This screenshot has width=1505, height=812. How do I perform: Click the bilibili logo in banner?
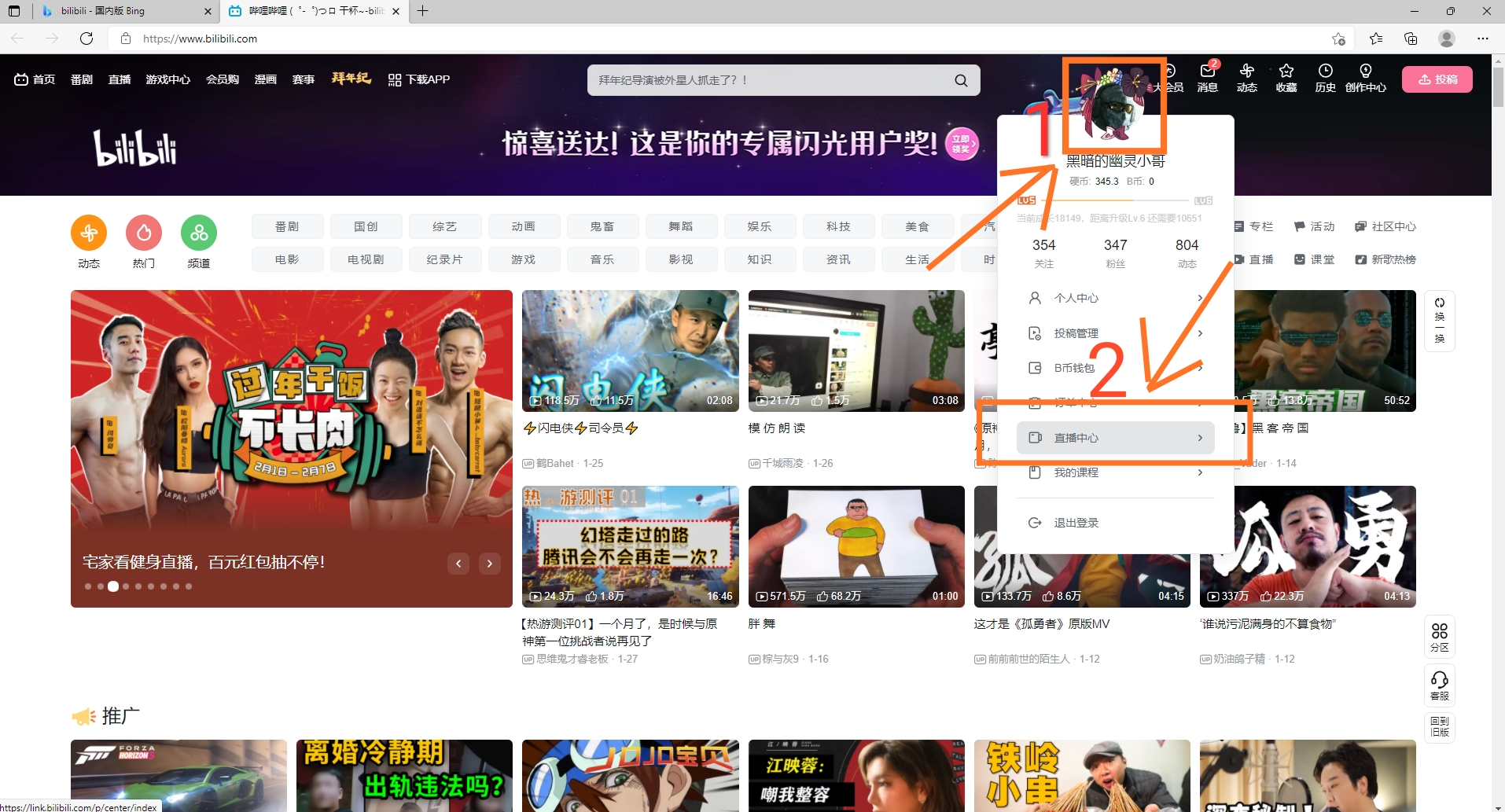135,149
